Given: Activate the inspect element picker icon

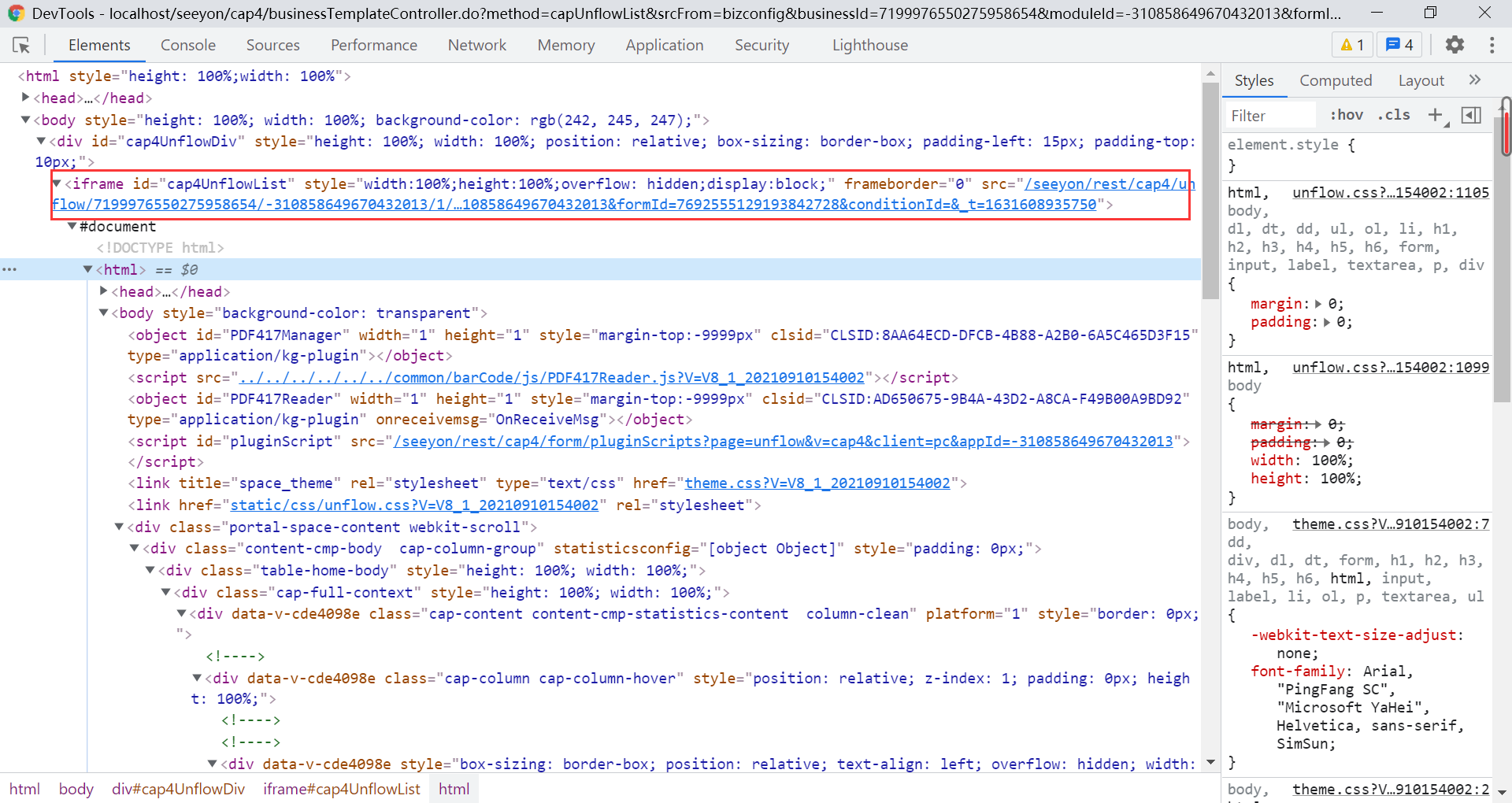Looking at the screenshot, I should click(21, 46).
